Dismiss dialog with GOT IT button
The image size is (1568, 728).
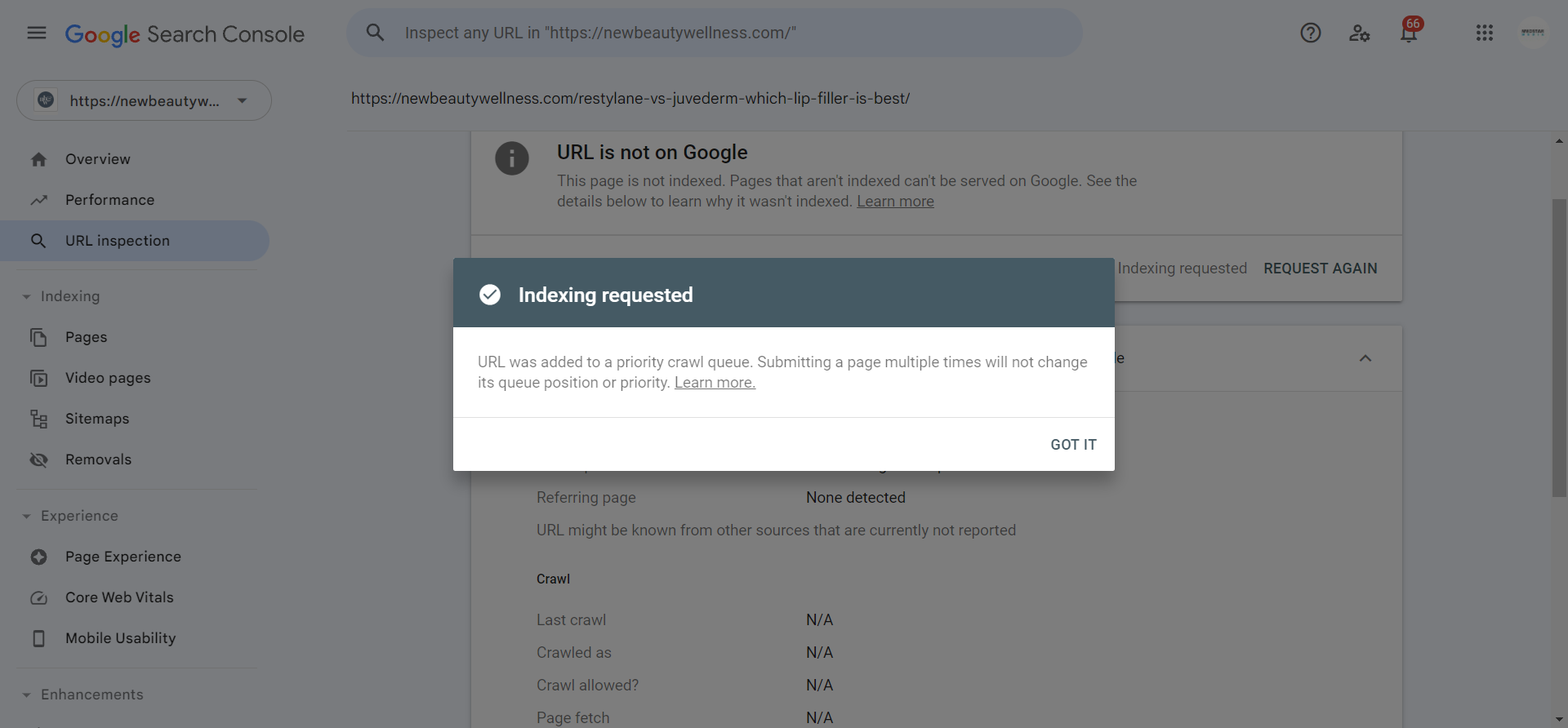point(1073,445)
